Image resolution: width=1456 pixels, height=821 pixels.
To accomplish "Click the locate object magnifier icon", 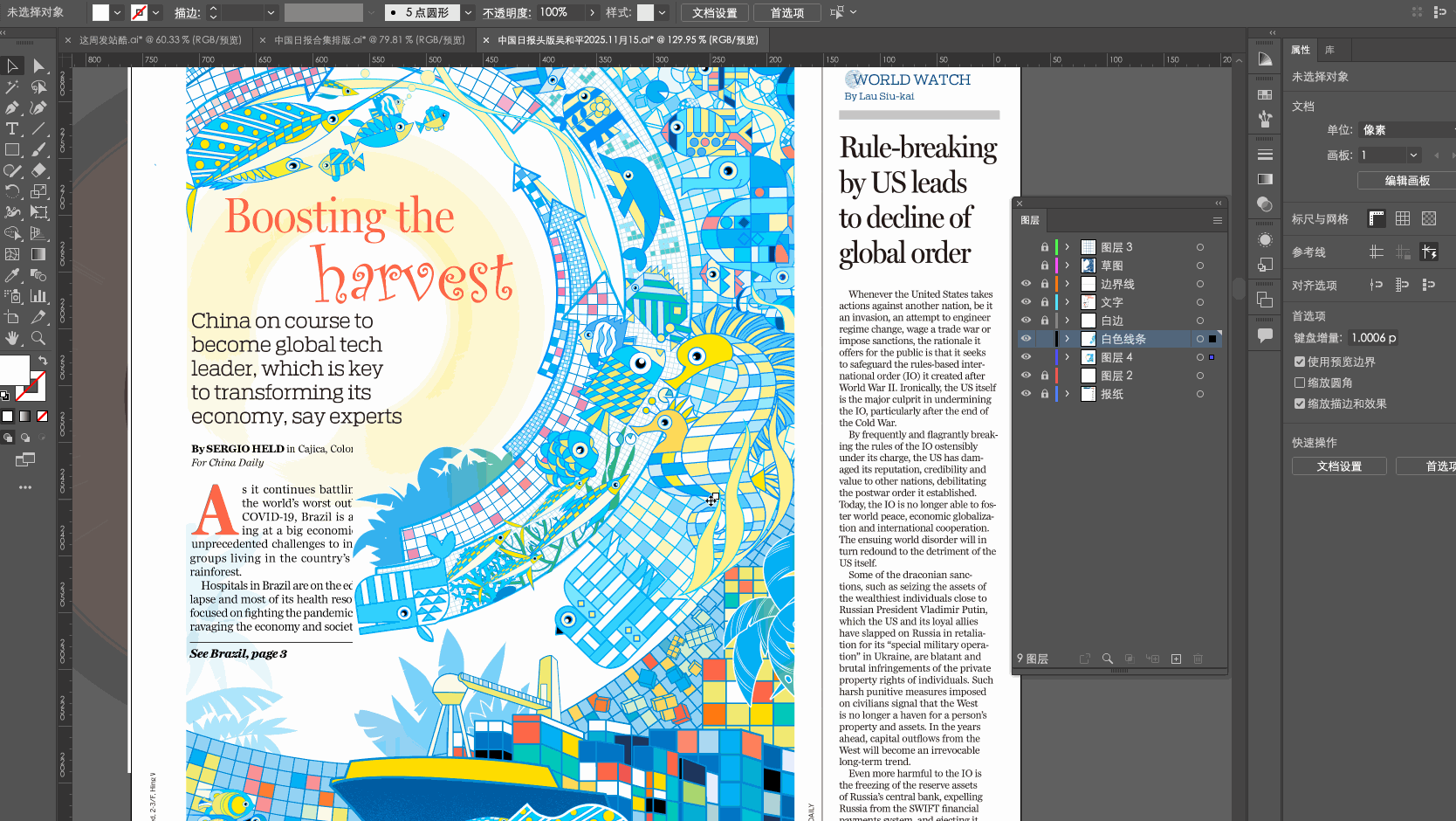I will coord(1108,659).
